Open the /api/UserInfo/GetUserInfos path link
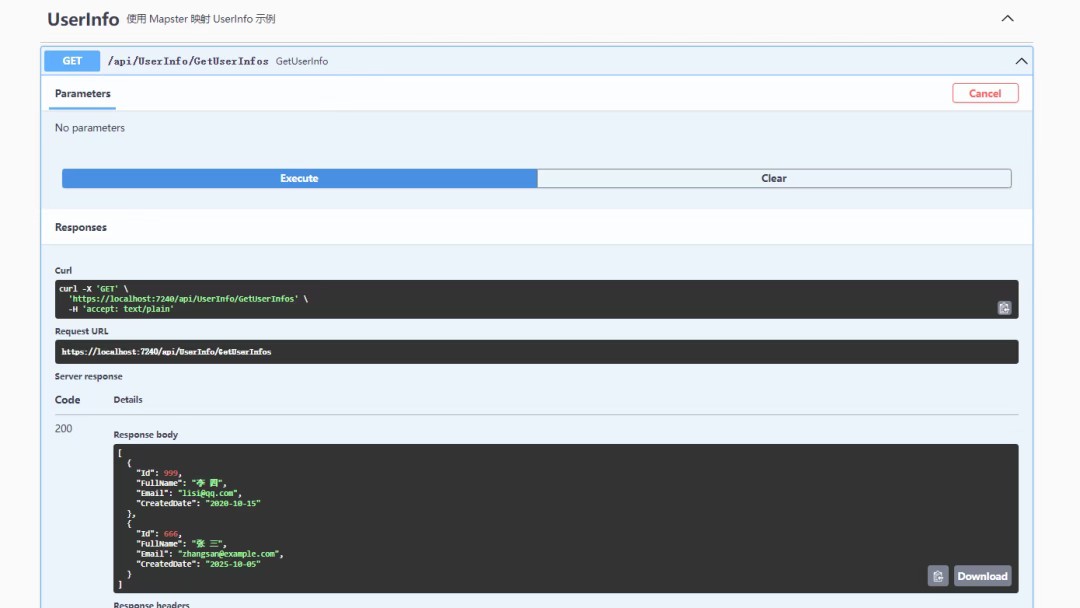The height and width of the screenshot is (608, 1080). click(188, 61)
